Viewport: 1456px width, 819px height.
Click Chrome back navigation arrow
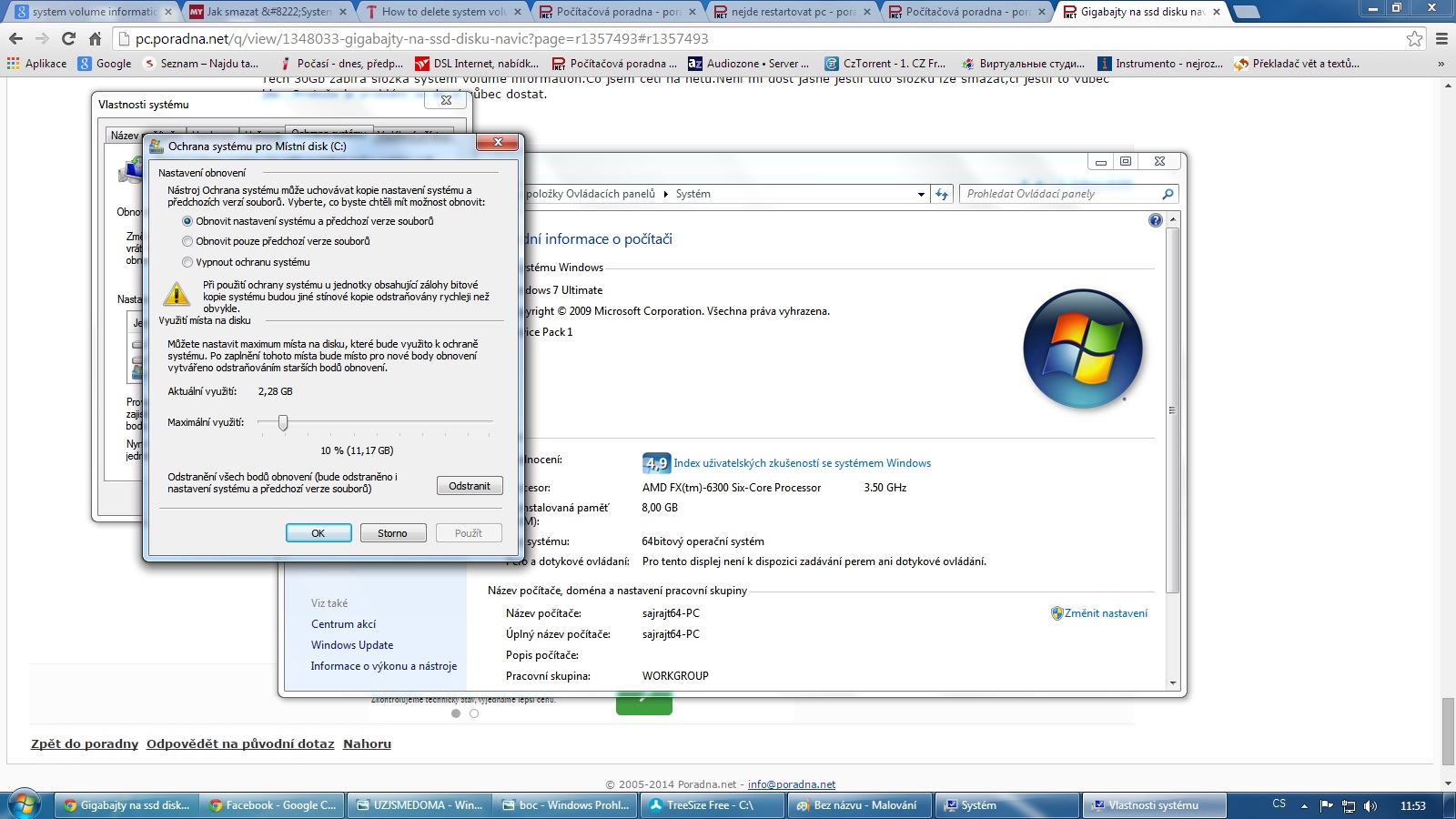click(x=15, y=39)
